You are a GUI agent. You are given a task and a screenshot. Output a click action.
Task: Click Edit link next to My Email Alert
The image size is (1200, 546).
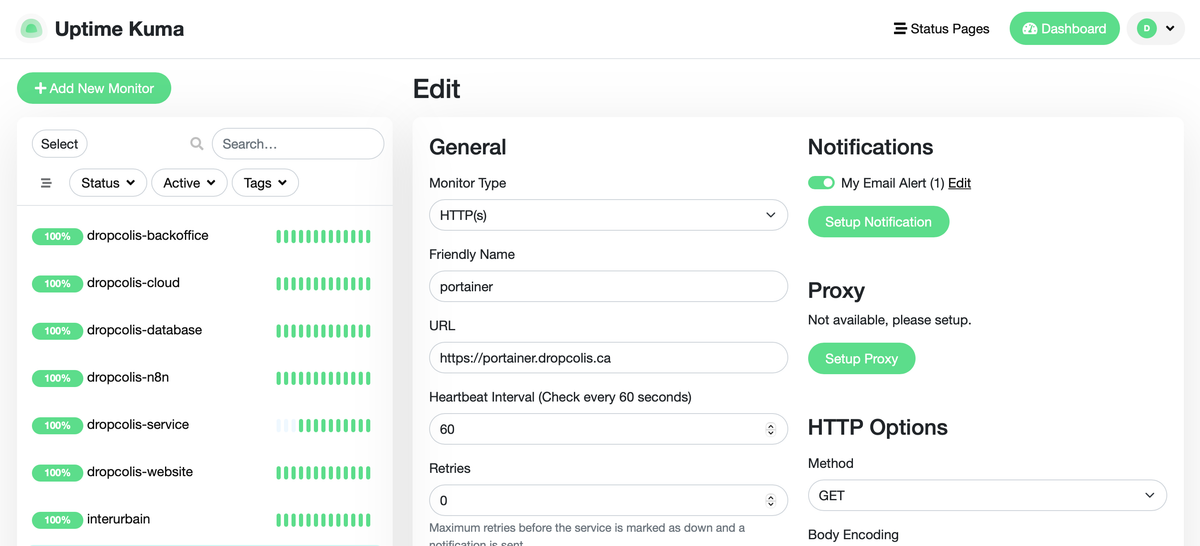coord(959,183)
